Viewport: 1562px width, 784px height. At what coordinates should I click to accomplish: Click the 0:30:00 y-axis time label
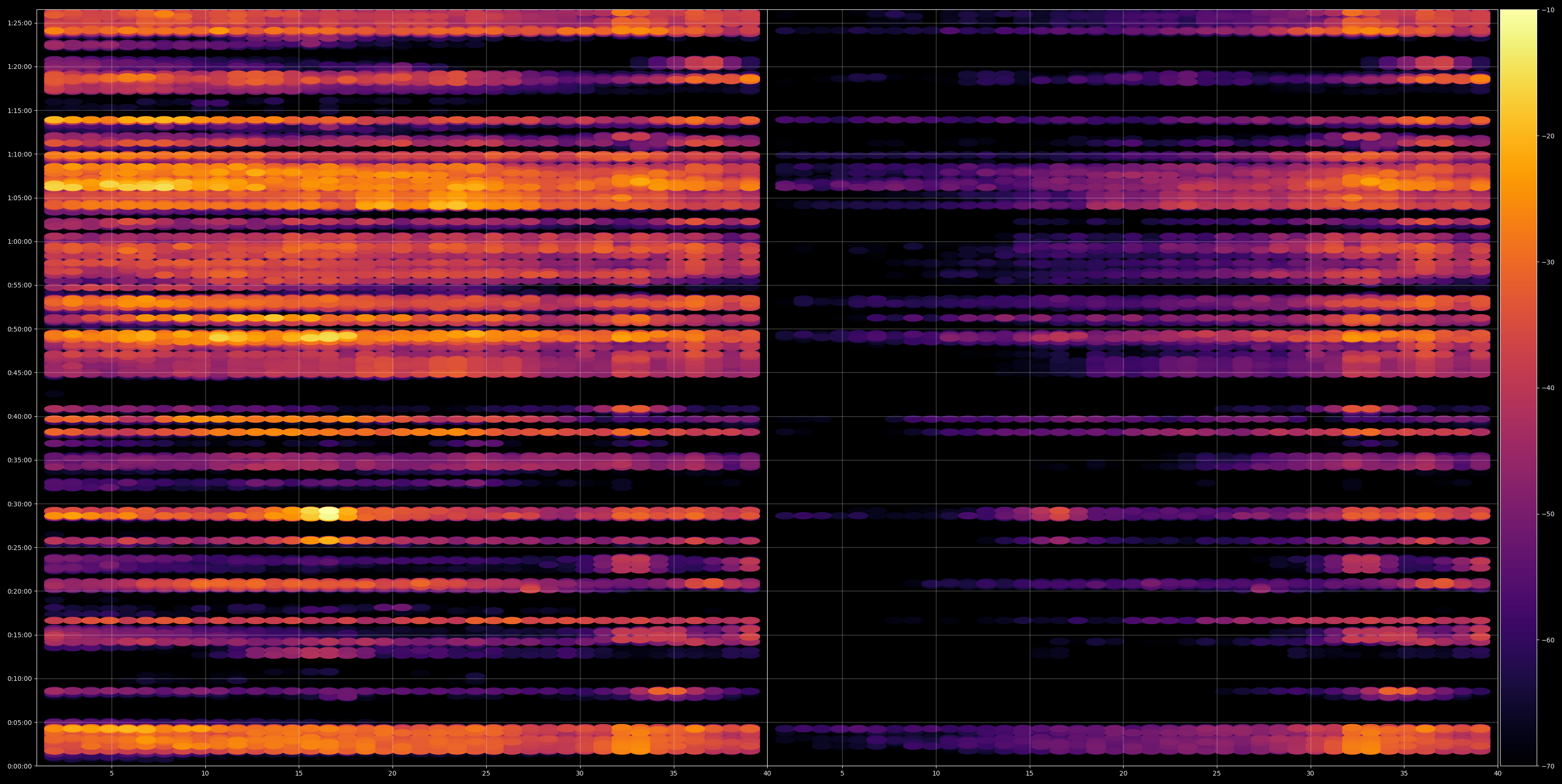click(19, 504)
